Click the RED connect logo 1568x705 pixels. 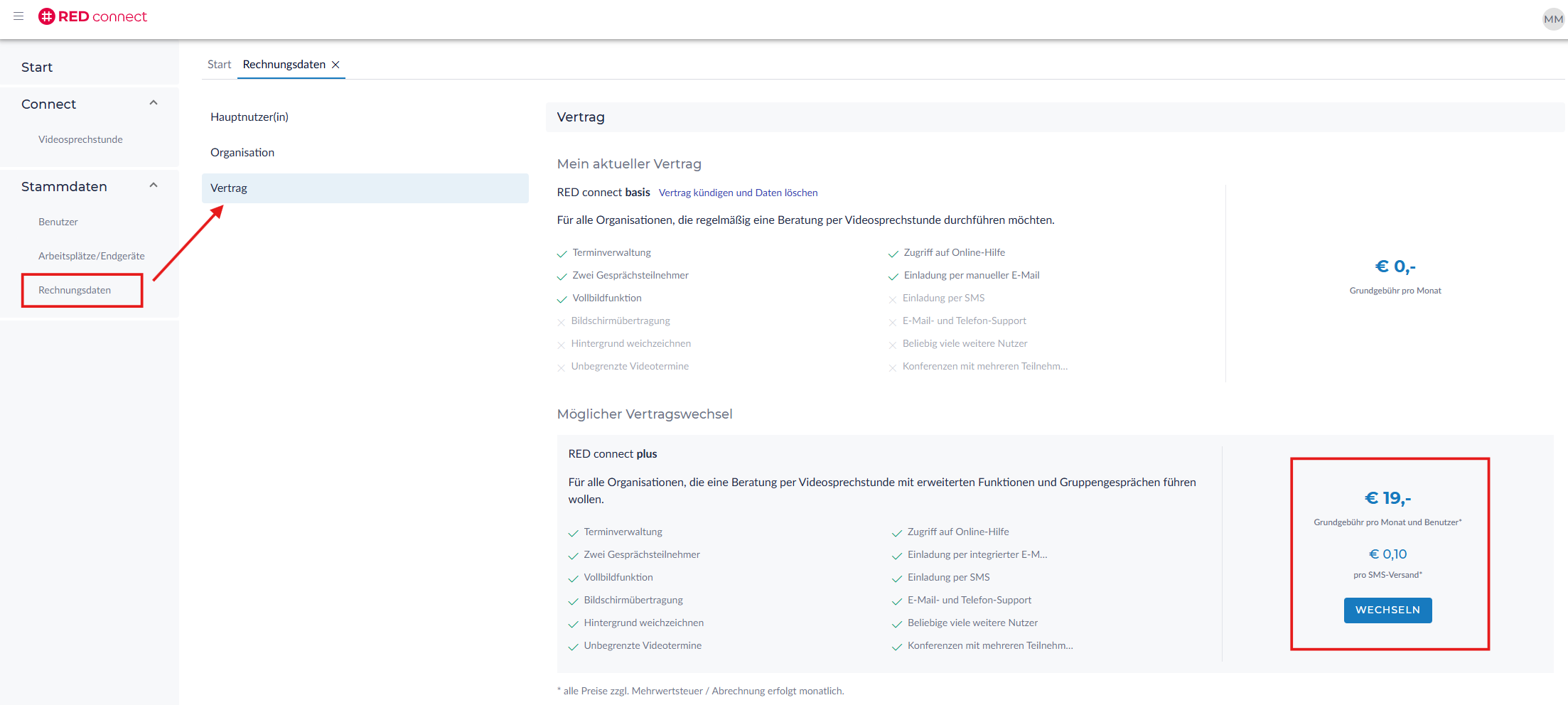click(x=93, y=16)
